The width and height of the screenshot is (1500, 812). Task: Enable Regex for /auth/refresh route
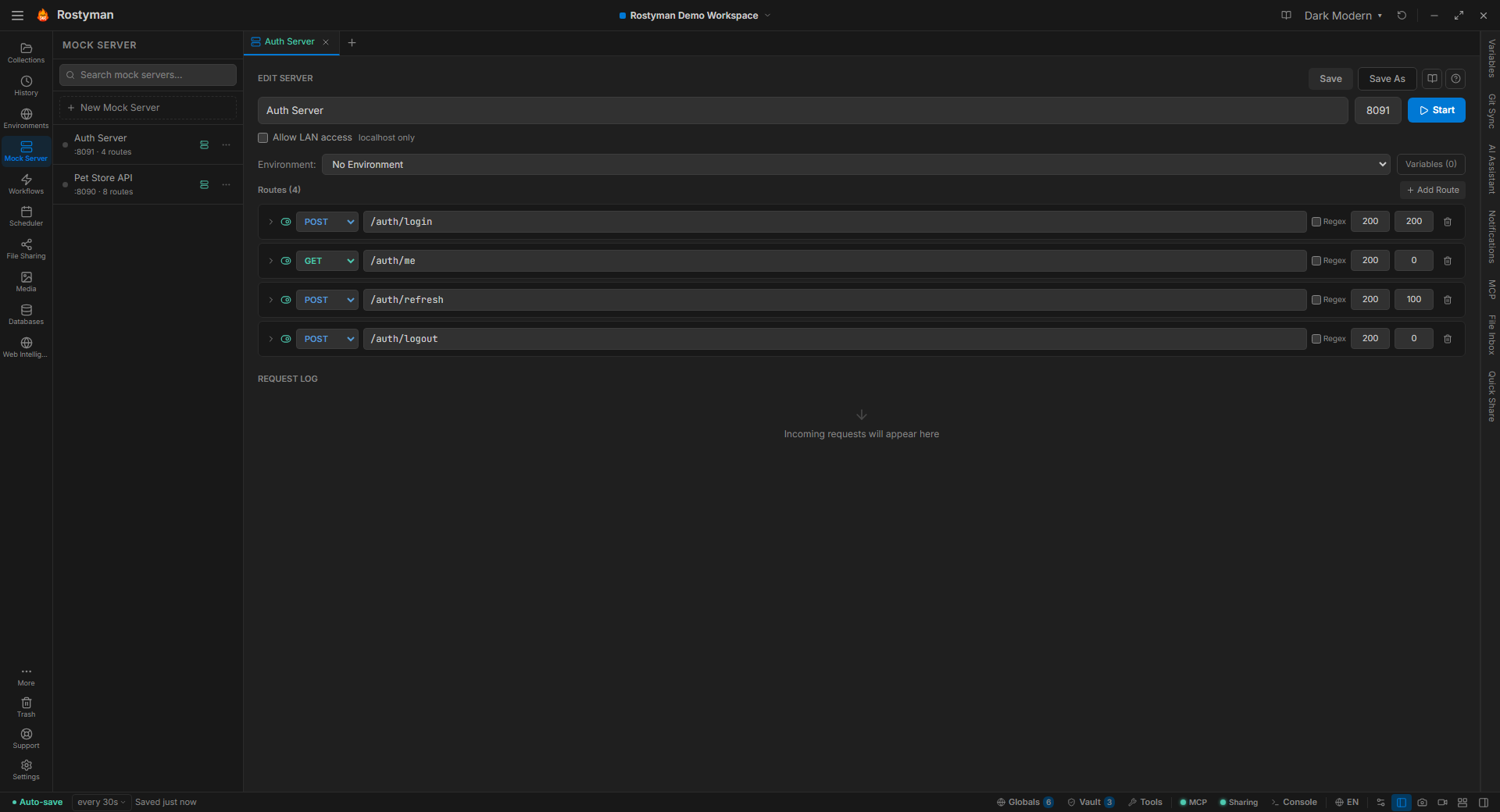coord(1316,300)
